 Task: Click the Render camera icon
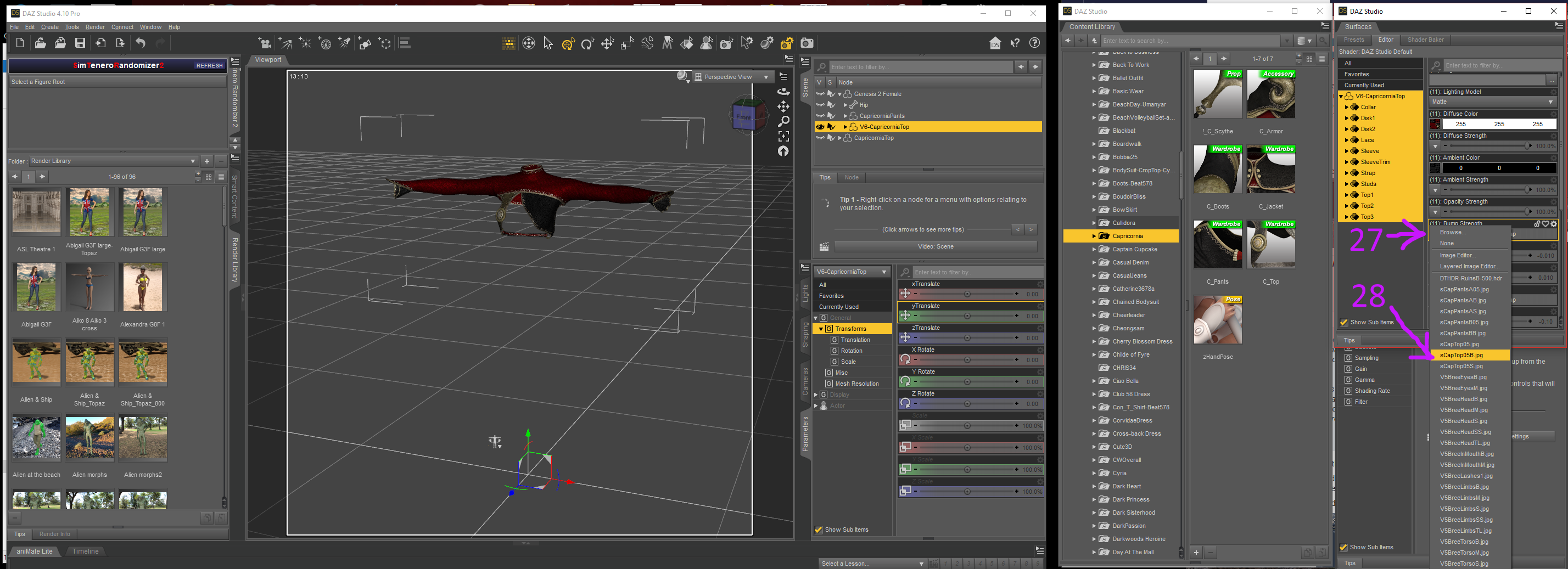tap(807, 43)
